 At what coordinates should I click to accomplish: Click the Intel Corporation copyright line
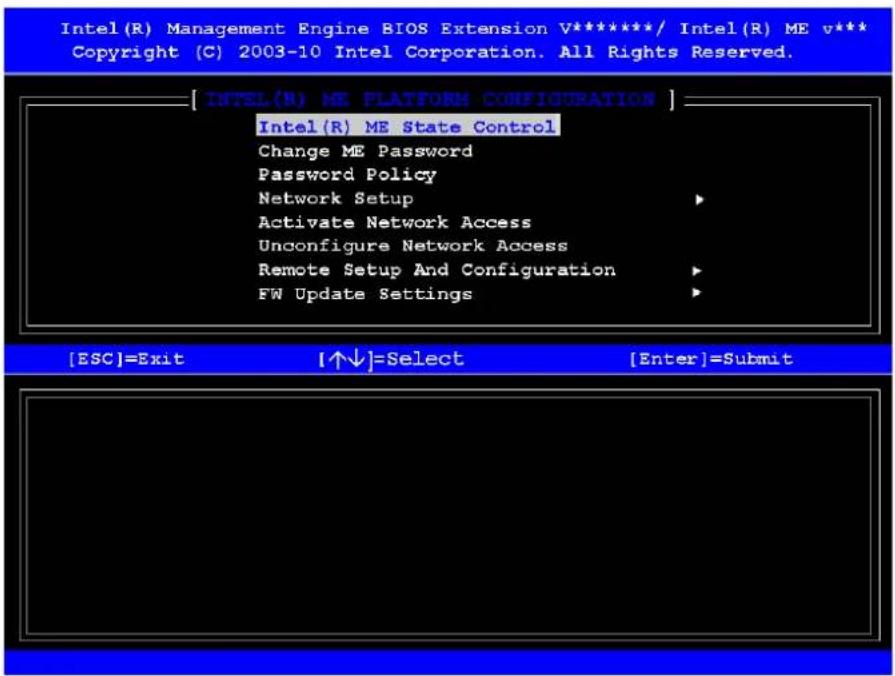(x=432, y=53)
